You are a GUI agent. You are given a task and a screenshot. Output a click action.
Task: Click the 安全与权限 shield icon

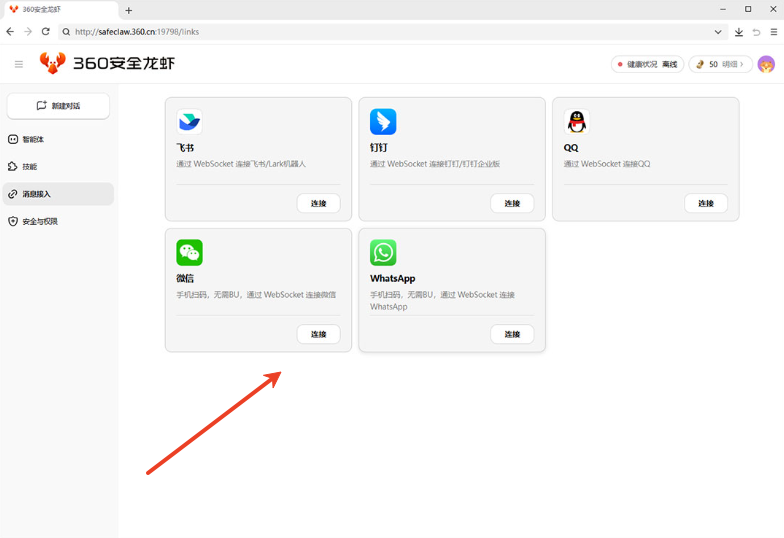coord(13,222)
